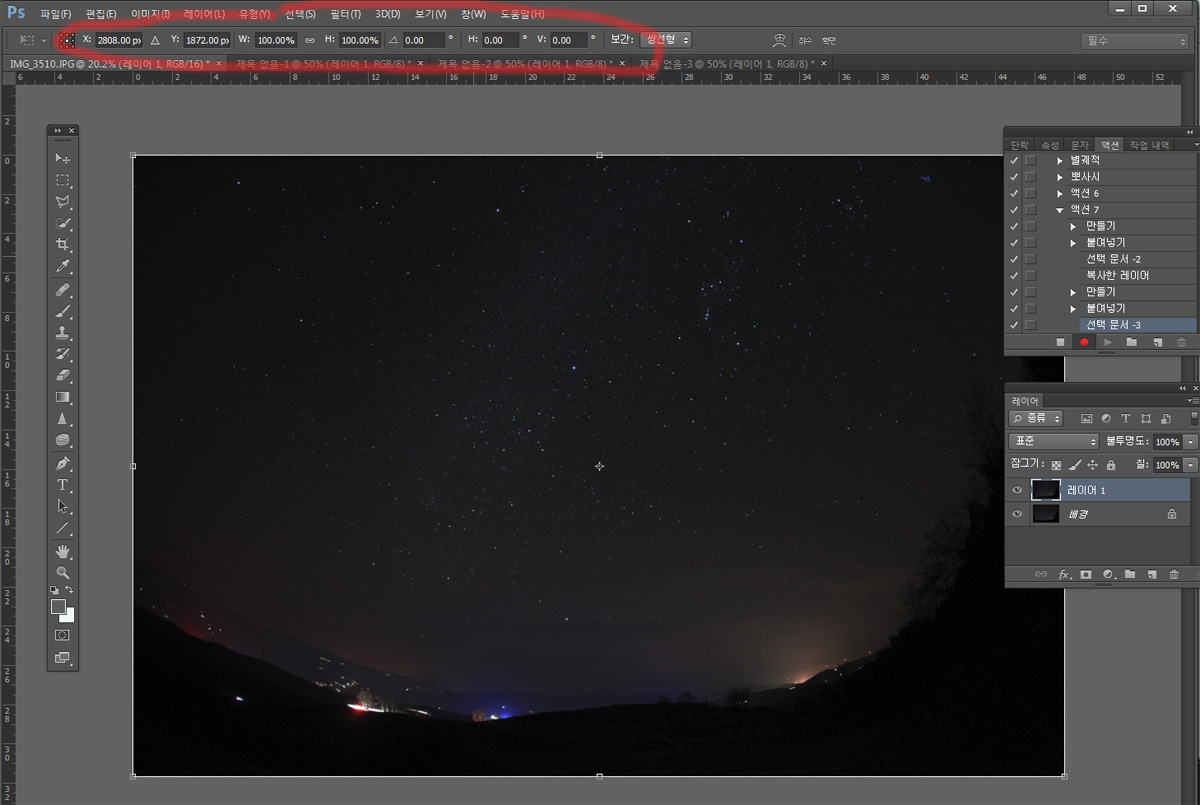
Task: Enable lock transparent pixels
Action: tap(1056, 465)
